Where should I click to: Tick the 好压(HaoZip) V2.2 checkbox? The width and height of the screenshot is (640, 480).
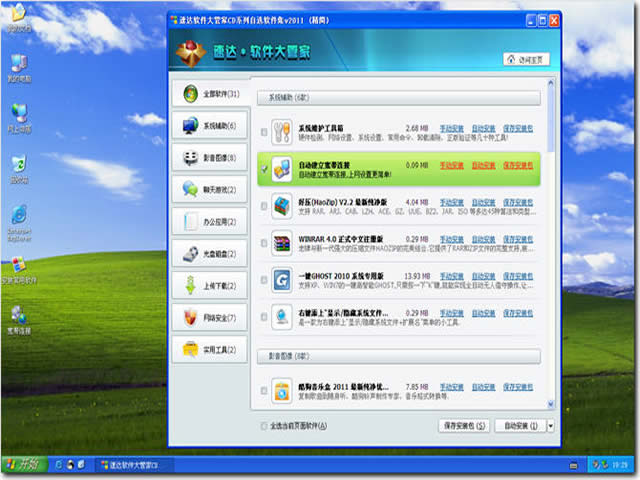pyautogui.click(x=264, y=206)
